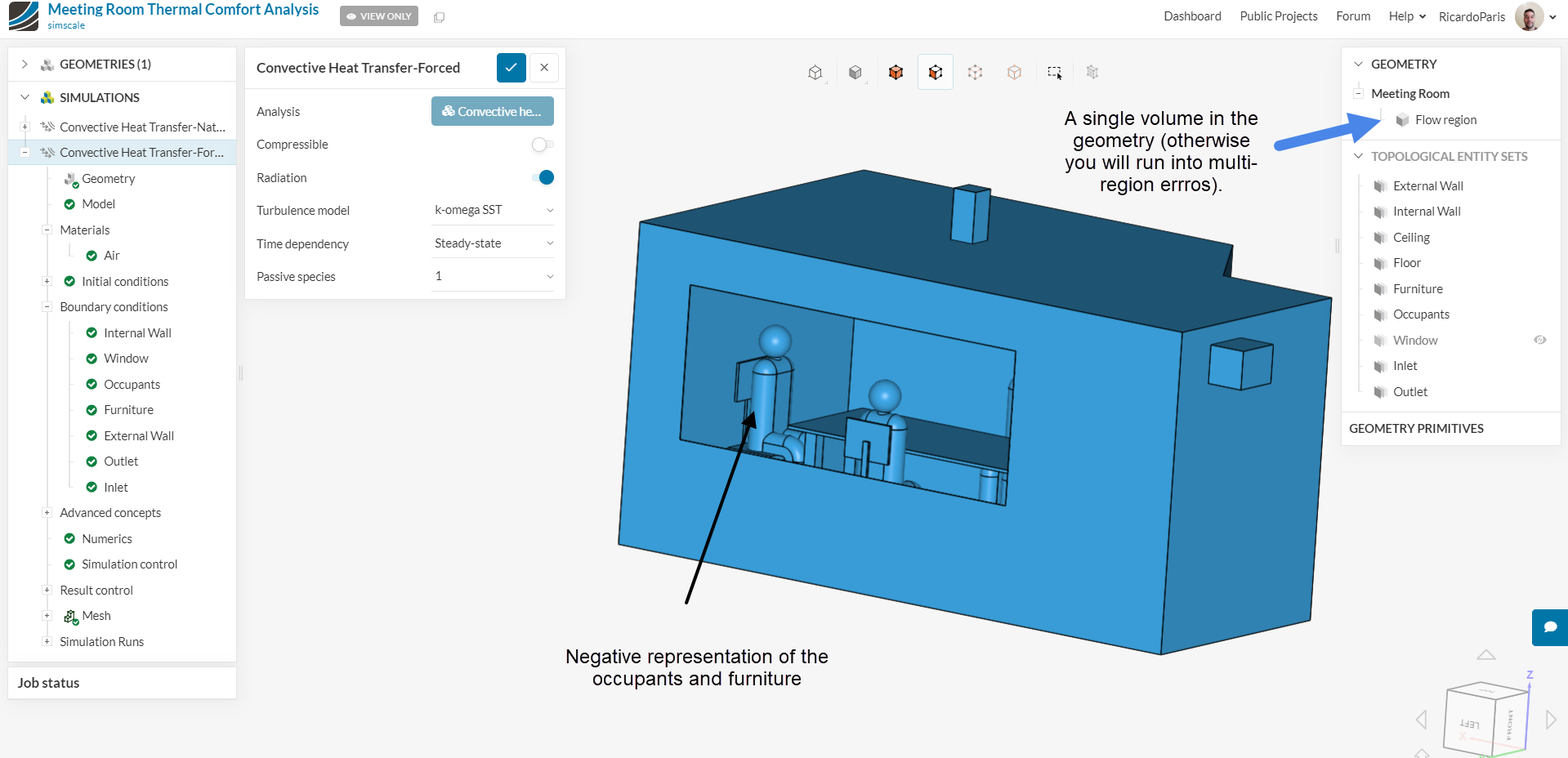Open Simulation control settings
Image resolution: width=1568 pixels, height=758 pixels.
click(x=129, y=564)
